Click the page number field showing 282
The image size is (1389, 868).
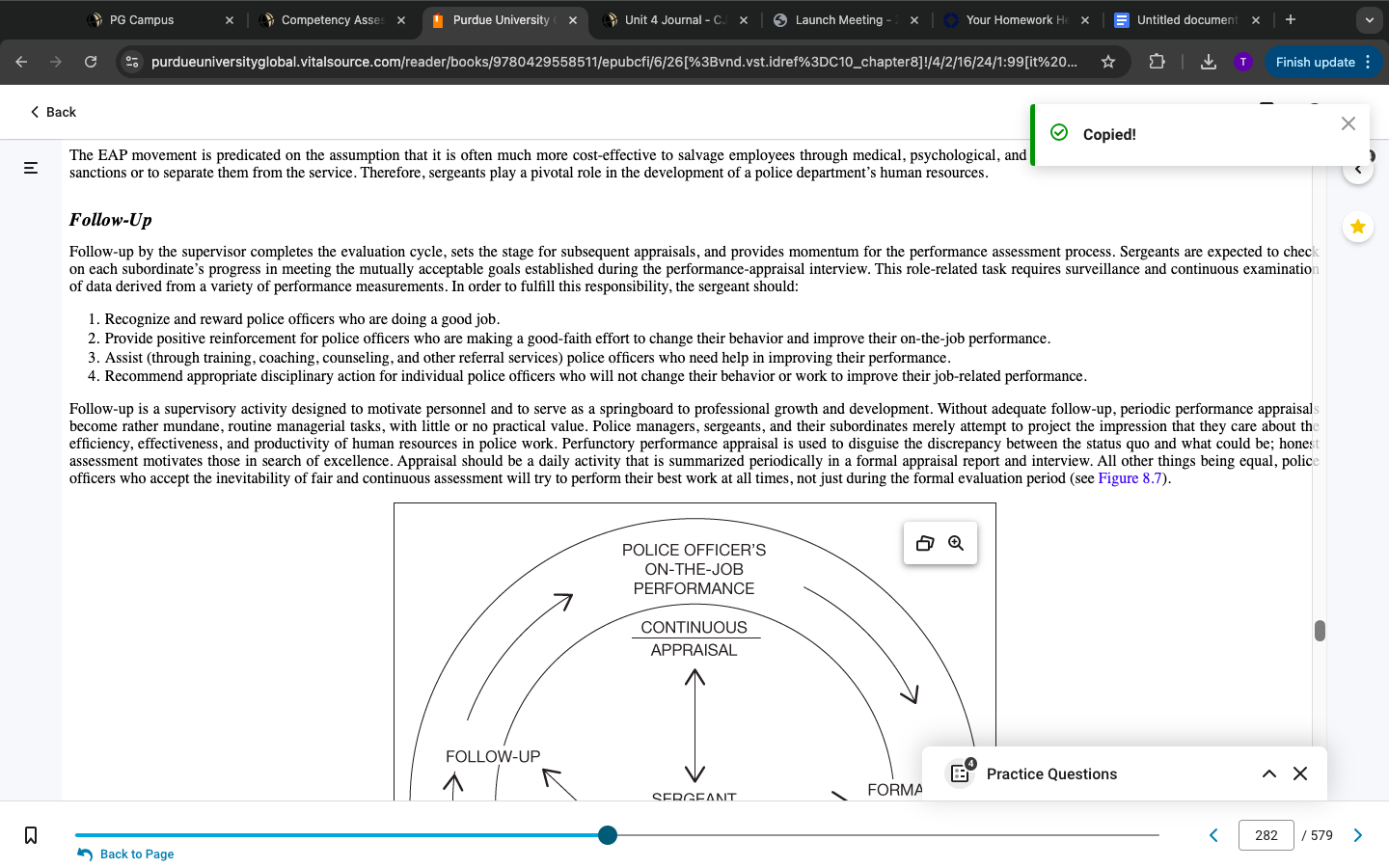click(x=1266, y=835)
